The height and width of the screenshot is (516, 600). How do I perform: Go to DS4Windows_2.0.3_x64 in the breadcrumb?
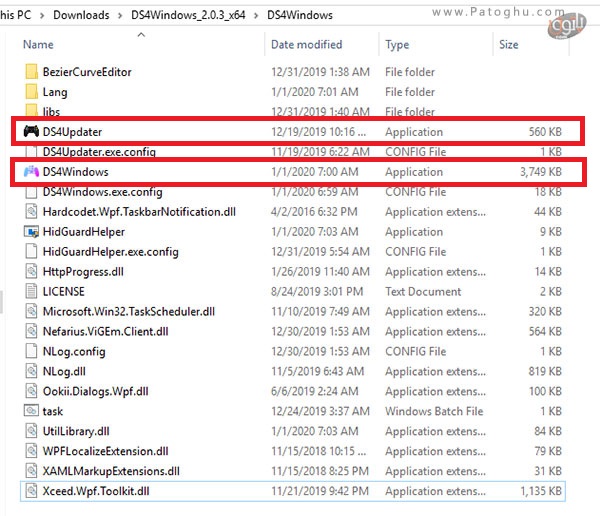click(188, 15)
